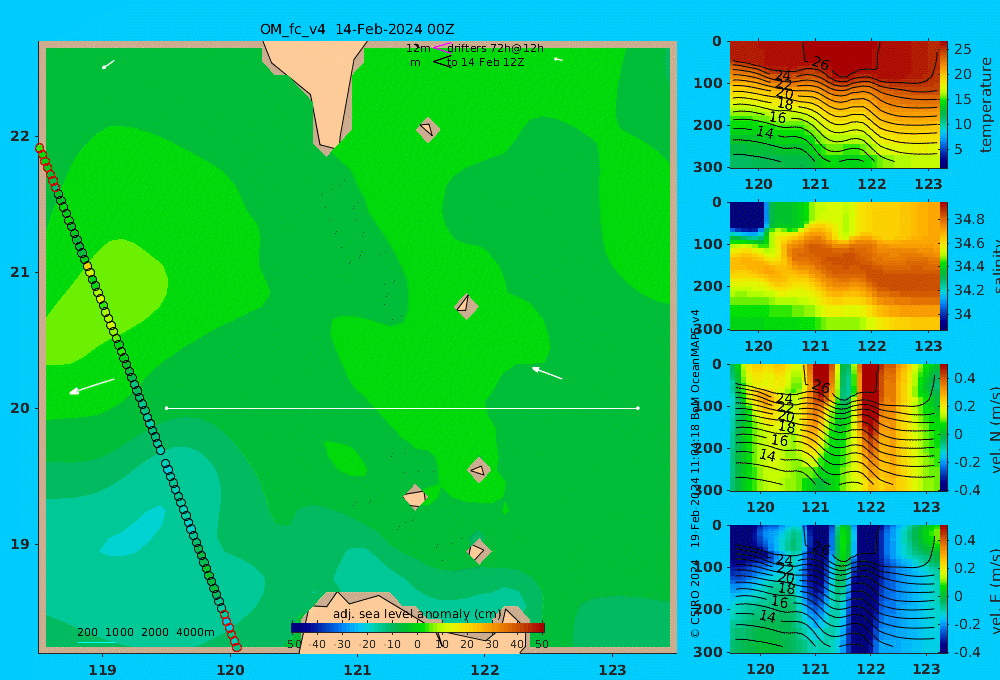Click the large white current arrow near 119E
This screenshot has height=680, width=1000.
click(x=92, y=387)
